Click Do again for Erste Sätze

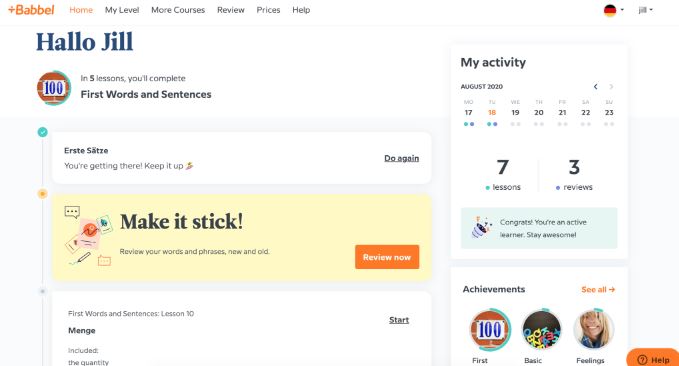(x=401, y=158)
